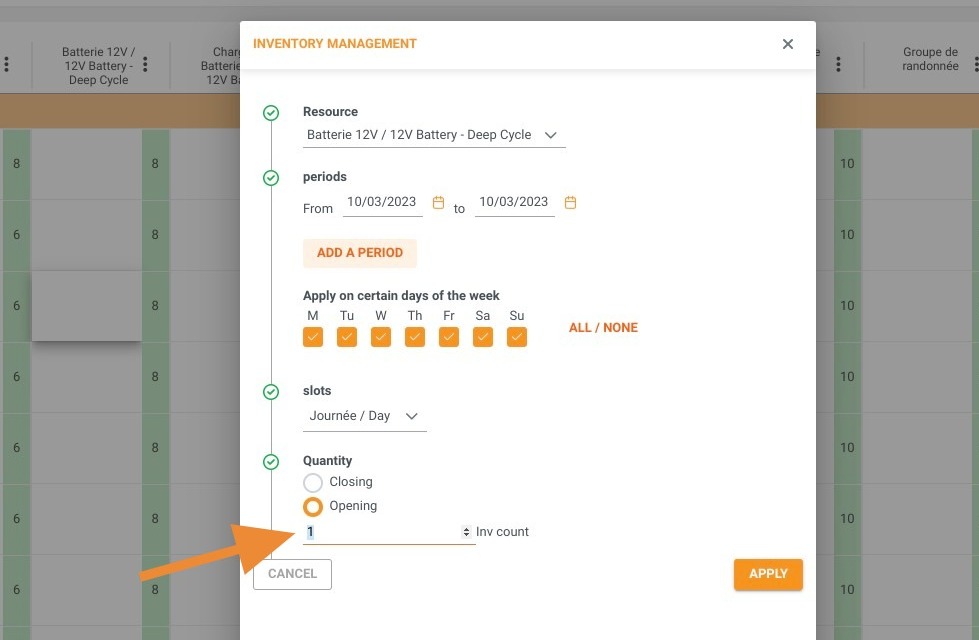Click the Resource step check icon
This screenshot has height=640, width=979.
[270, 113]
